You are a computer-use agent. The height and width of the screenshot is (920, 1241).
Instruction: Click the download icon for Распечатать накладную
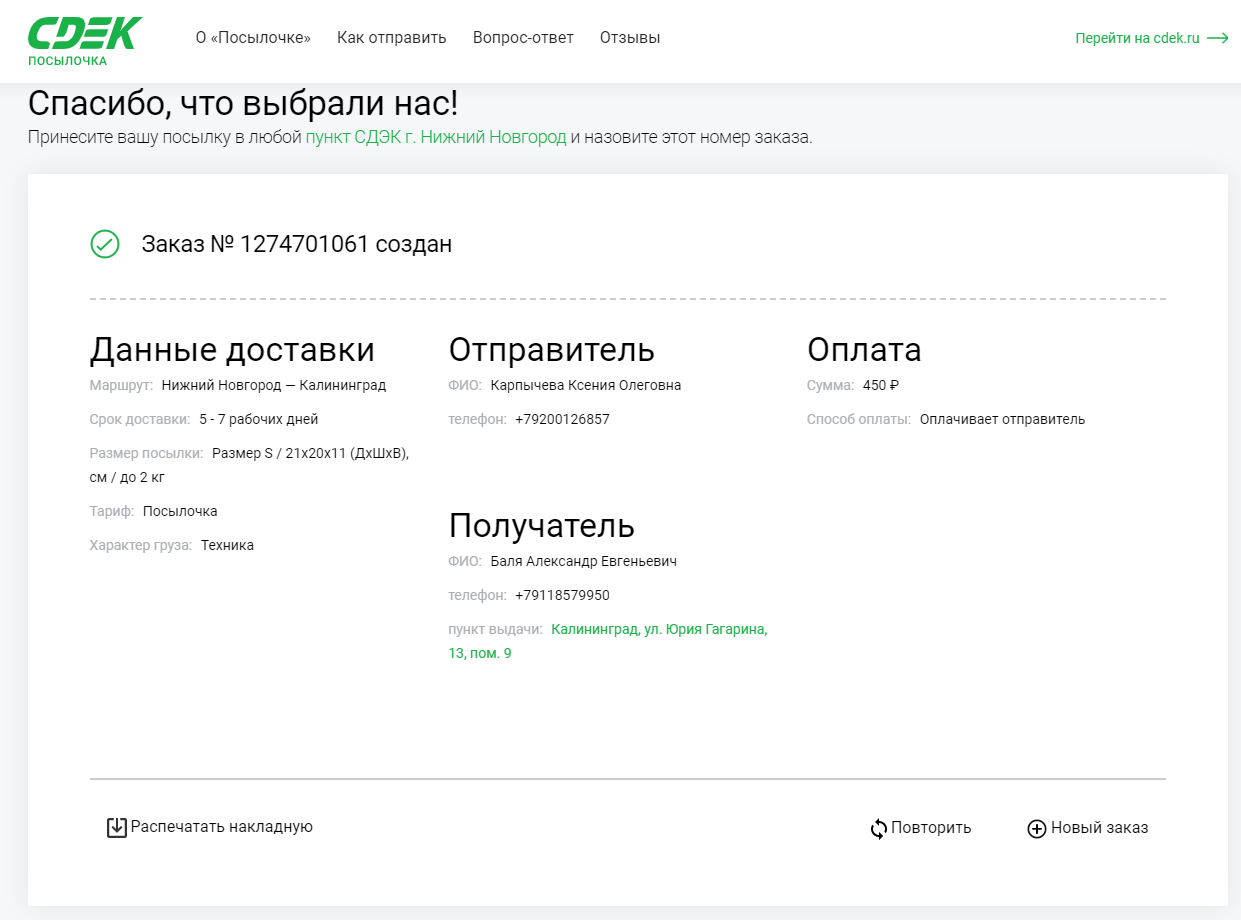117,828
